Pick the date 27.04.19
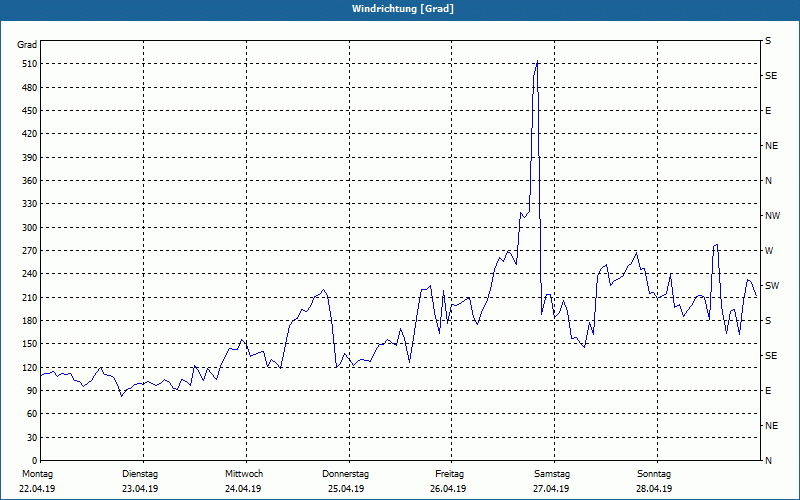Image resolution: width=800 pixels, height=500 pixels. [x=551, y=489]
